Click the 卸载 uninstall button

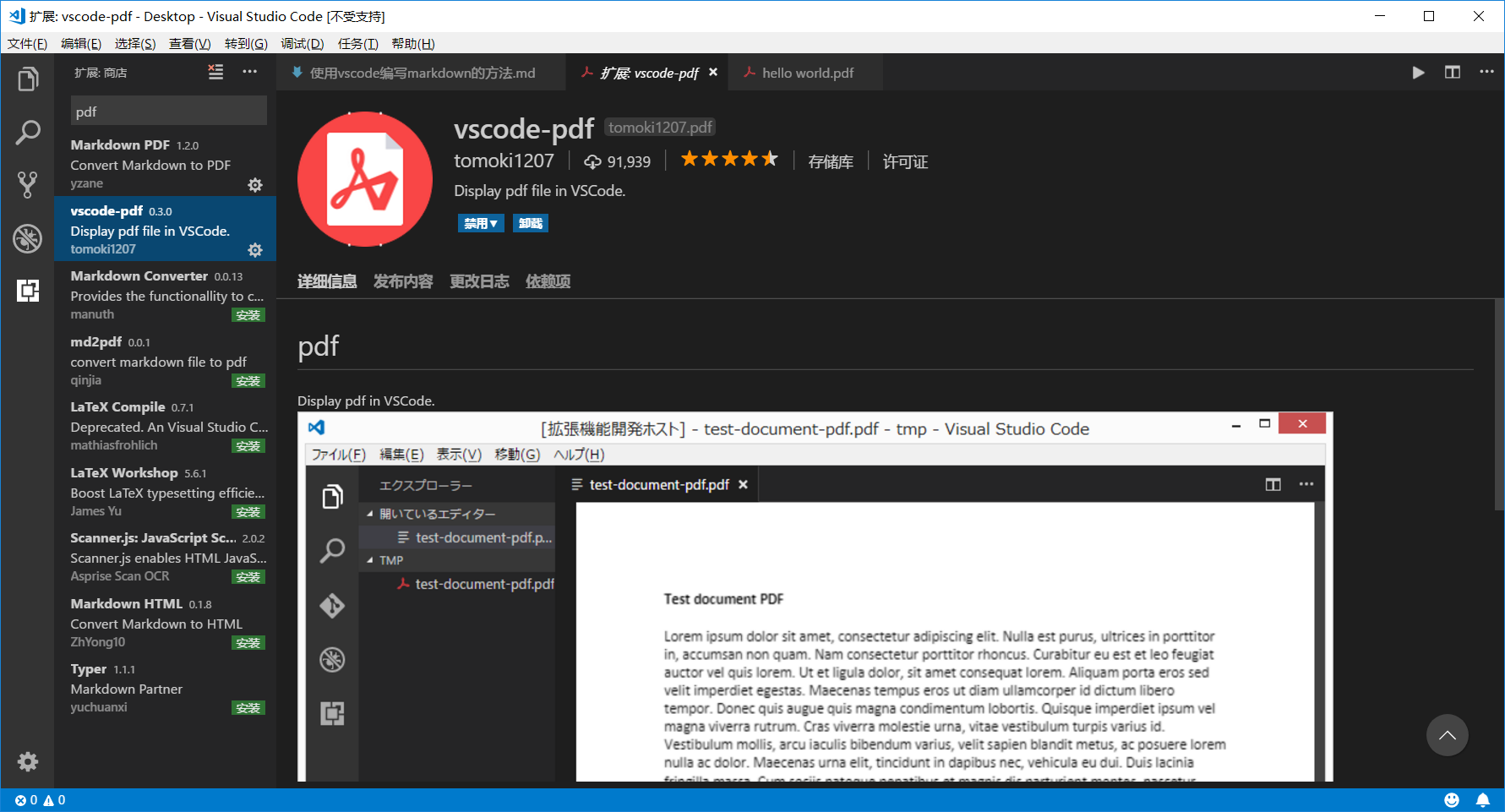click(531, 223)
